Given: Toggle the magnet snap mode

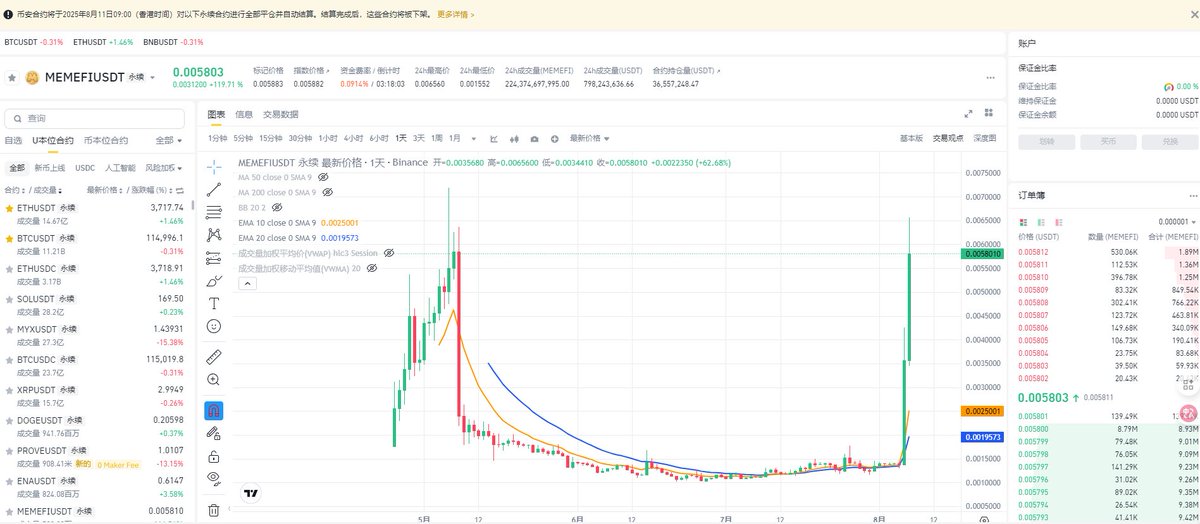Looking at the screenshot, I should tap(213, 410).
